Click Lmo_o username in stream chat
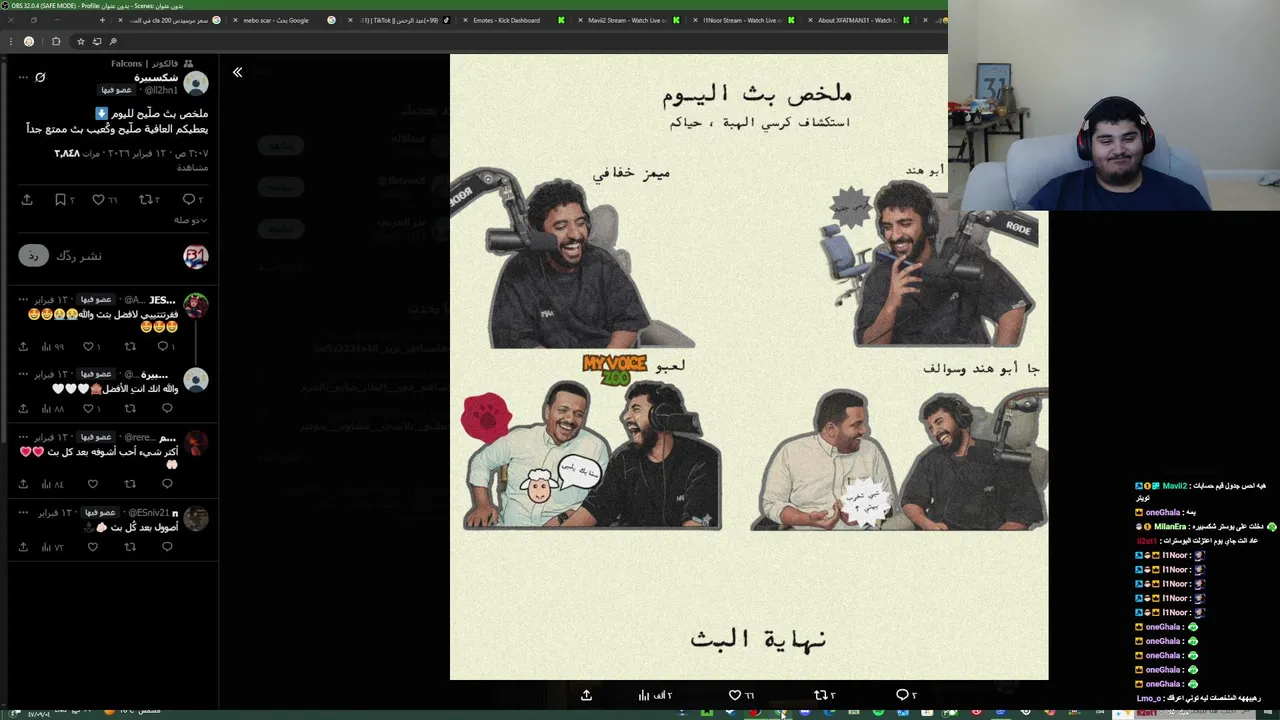This screenshot has height=720, width=1280. click(1149, 698)
